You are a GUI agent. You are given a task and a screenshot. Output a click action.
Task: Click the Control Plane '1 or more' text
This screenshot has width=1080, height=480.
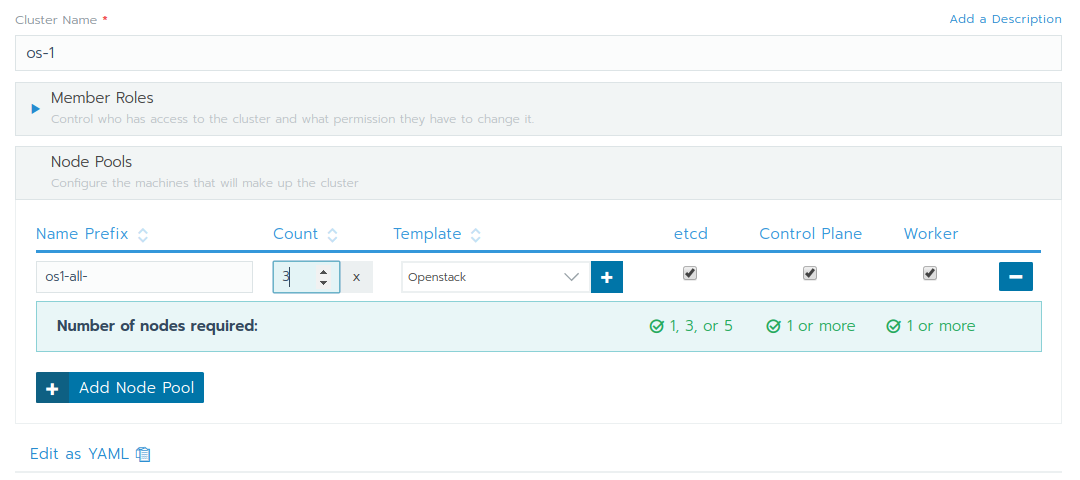click(819, 326)
